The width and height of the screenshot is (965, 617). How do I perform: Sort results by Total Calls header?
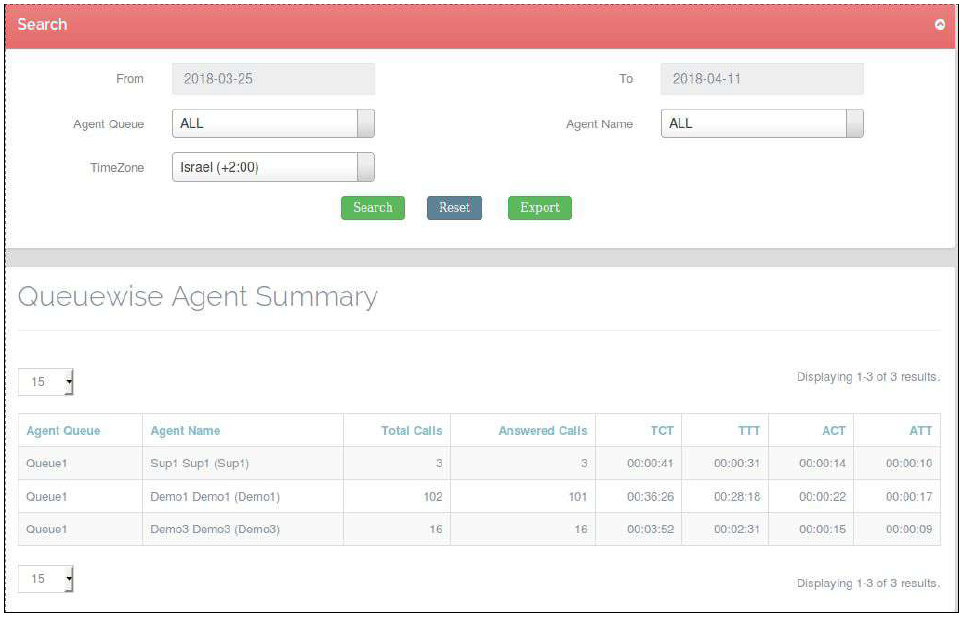(411, 430)
